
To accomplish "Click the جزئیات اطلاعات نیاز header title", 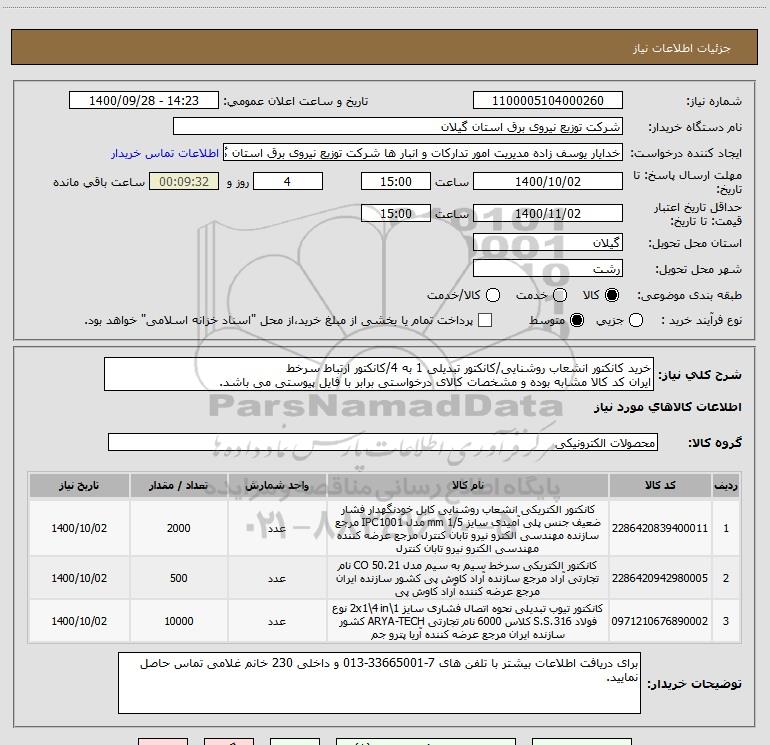I will point(682,48).
